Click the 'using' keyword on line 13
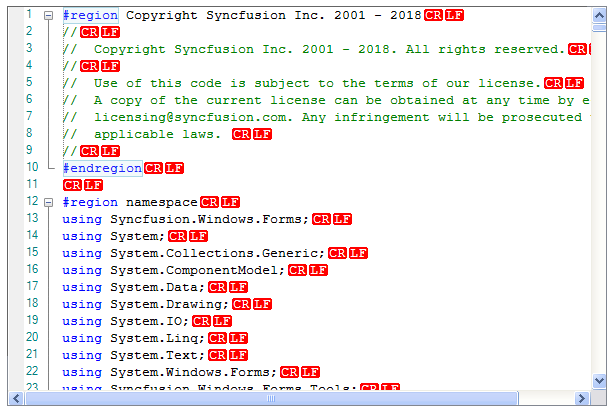Image resolution: width=613 pixels, height=413 pixels. pos(82,219)
